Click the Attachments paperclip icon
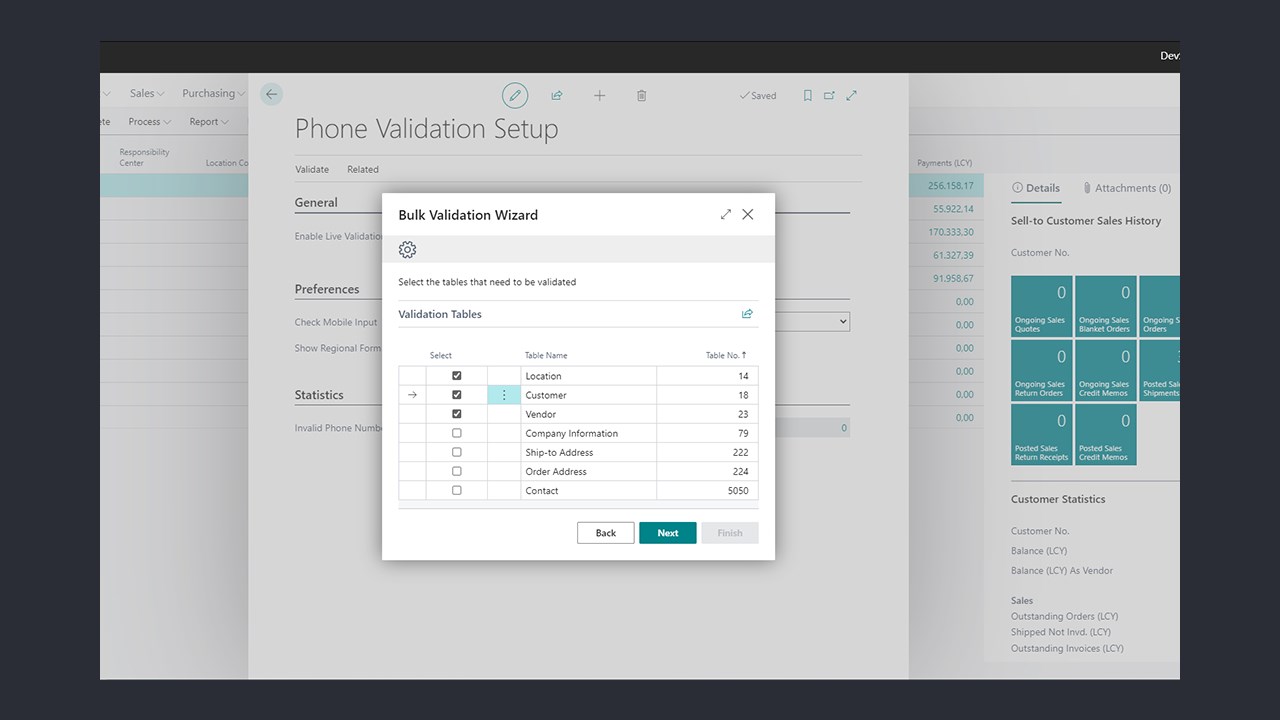1280x720 pixels. (1087, 188)
